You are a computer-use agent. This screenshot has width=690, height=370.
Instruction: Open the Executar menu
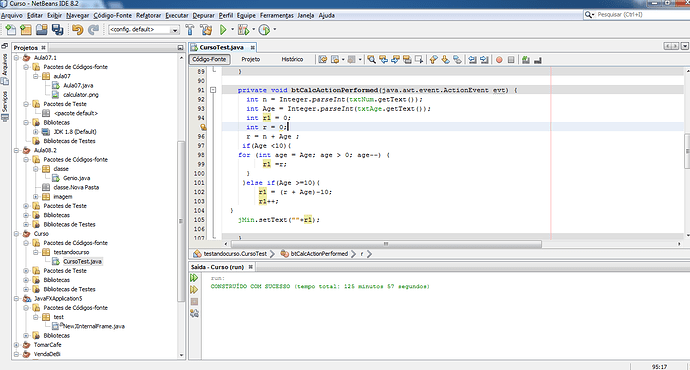(x=176, y=15)
